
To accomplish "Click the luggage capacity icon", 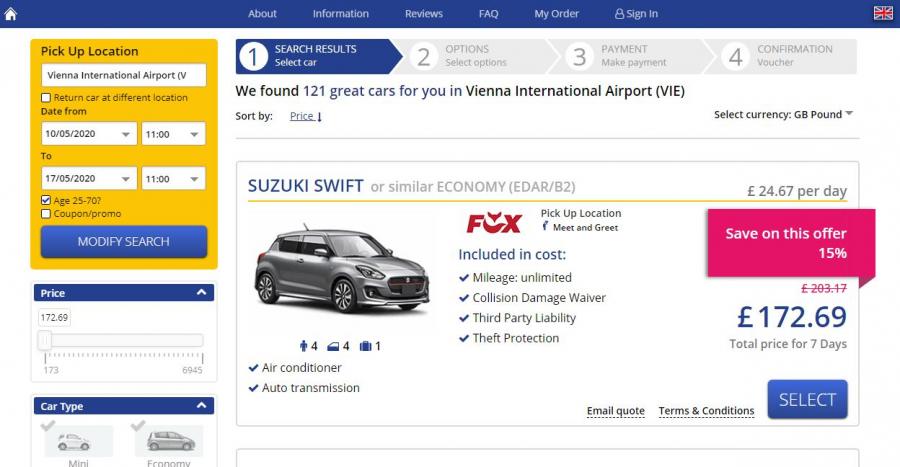I will tap(365, 346).
